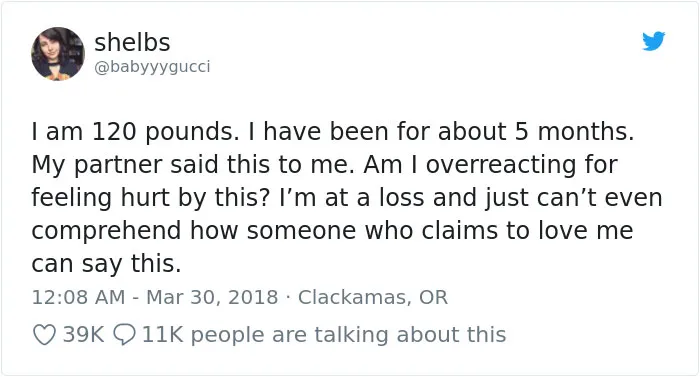Visit the @babyyygucci handle

coord(152,67)
